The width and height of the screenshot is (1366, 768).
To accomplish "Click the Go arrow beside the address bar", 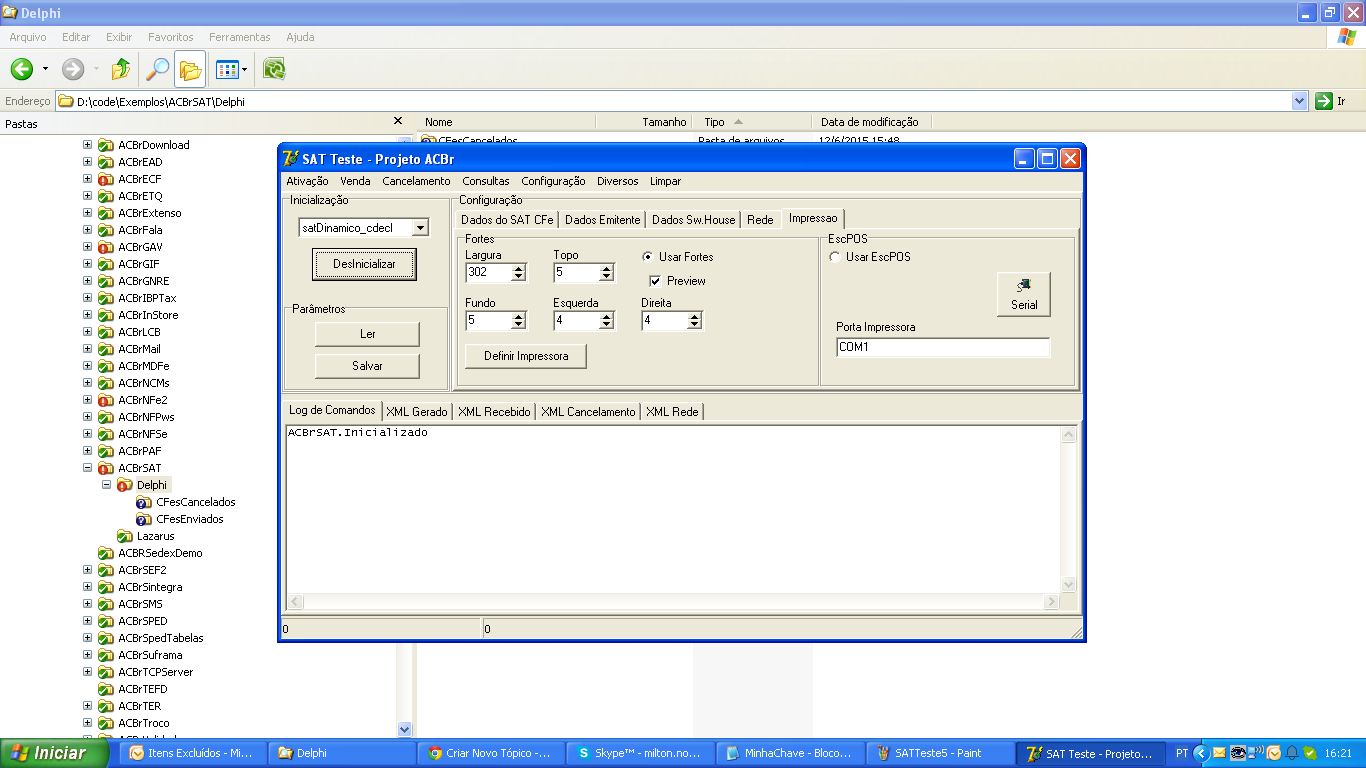I will pyautogui.click(x=1324, y=101).
